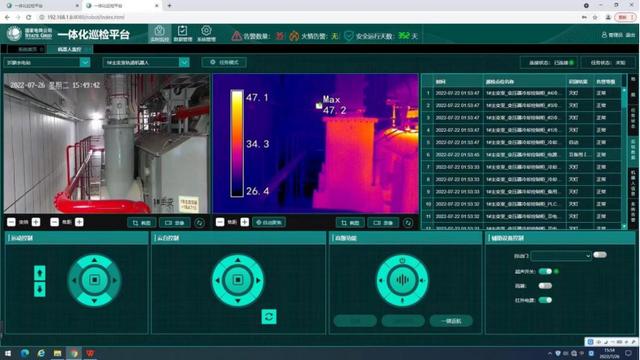Toggle the infrared power switch
This screenshot has height=360, width=640.
pos(545,300)
